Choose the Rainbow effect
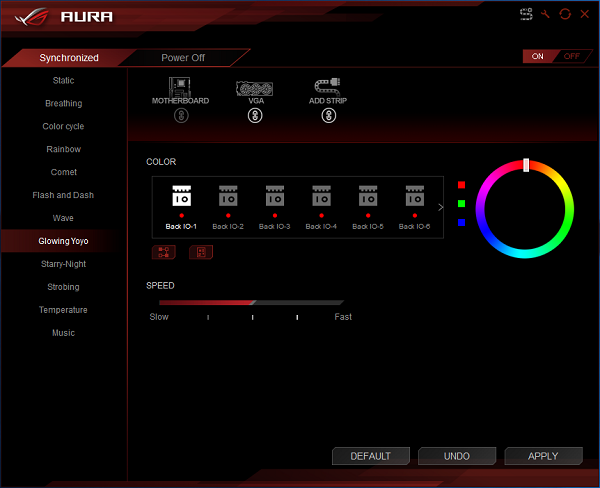This screenshot has height=488, width=600. (64, 149)
